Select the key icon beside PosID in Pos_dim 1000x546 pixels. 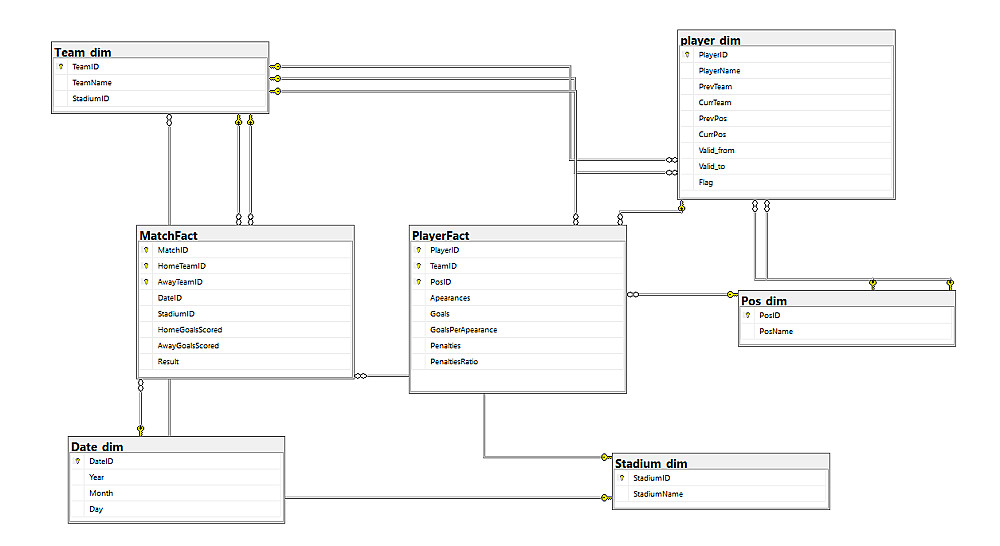pyautogui.click(x=748, y=315)
